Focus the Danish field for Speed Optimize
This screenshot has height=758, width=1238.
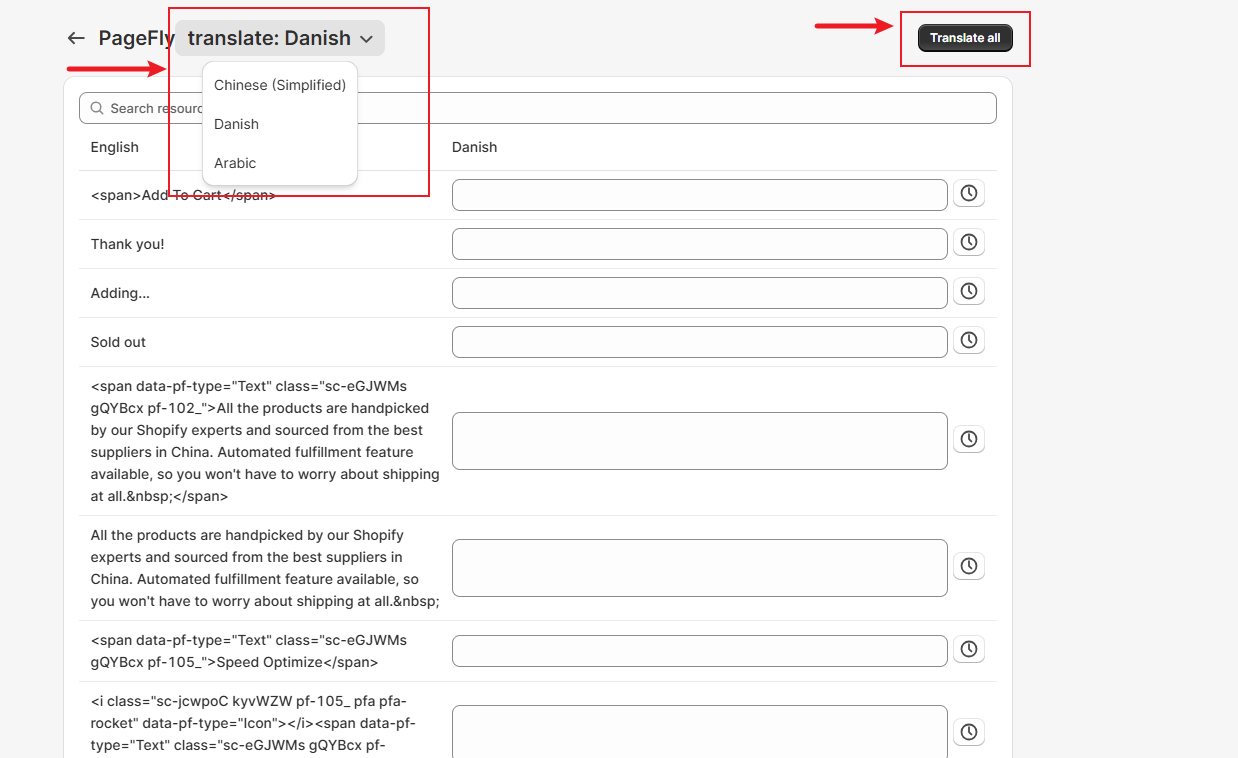(700, 651)
